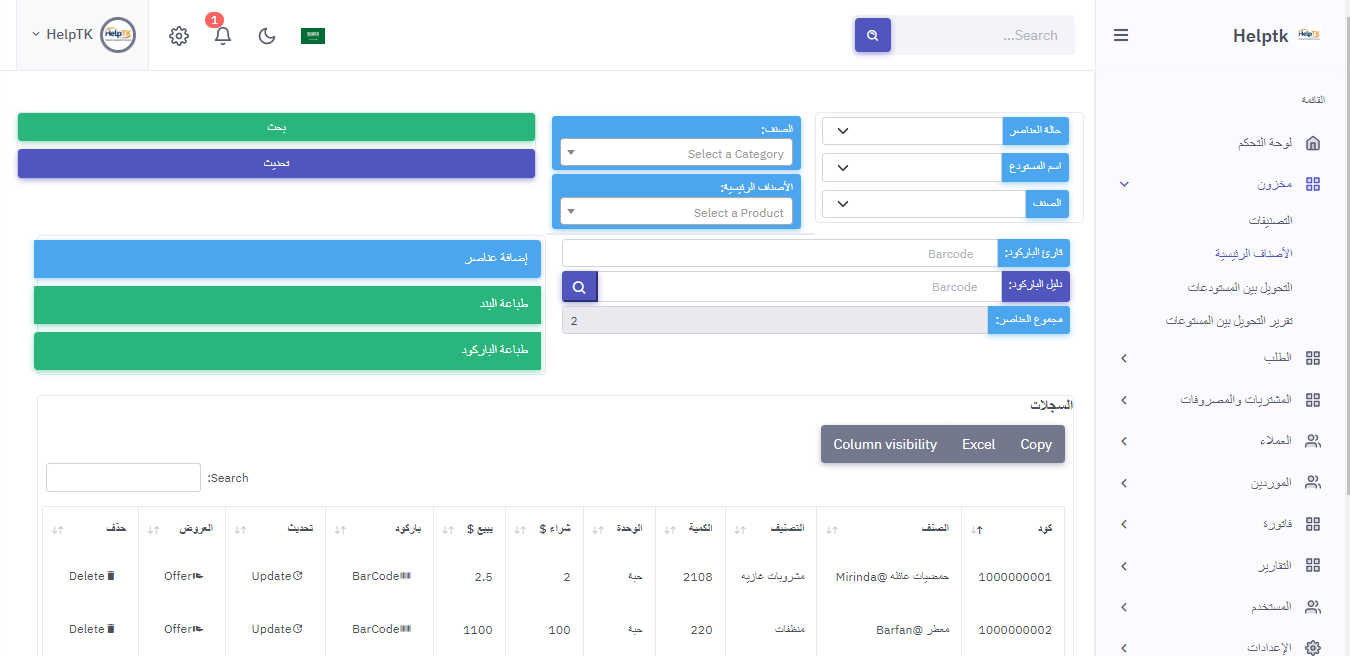Open the Select a Category dropdown

(677, 153)
